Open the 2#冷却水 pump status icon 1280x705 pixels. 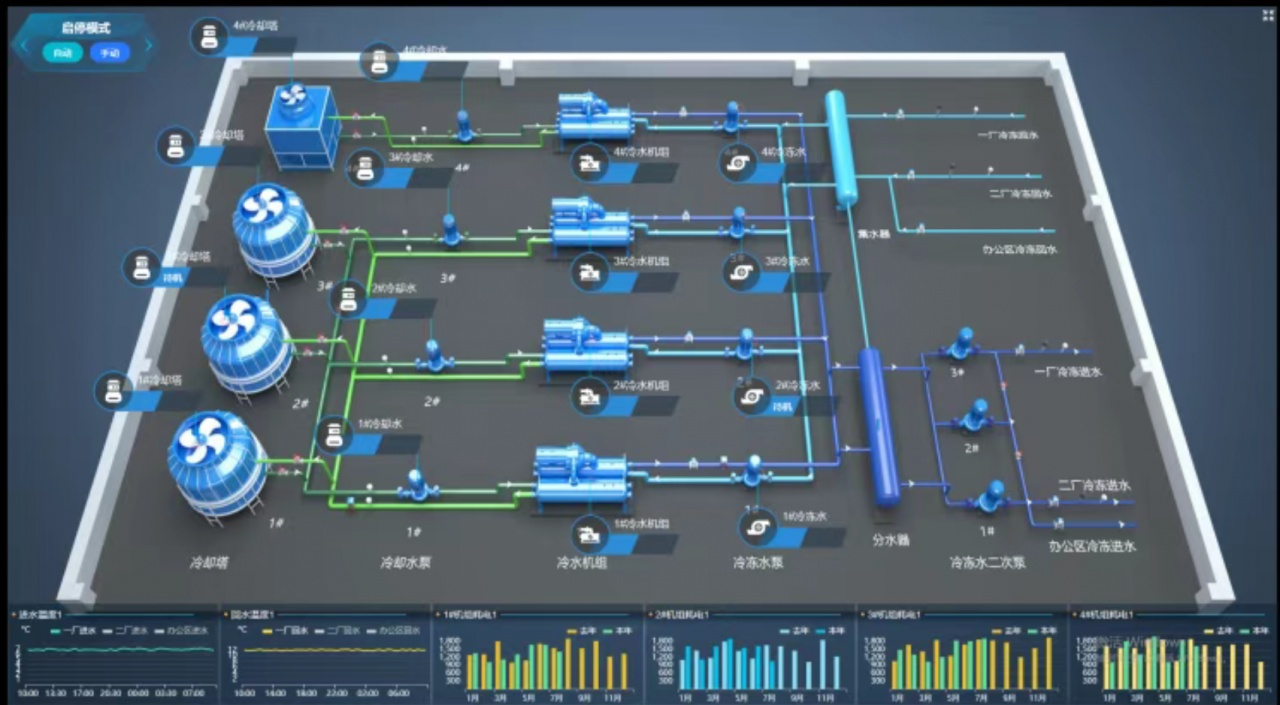[349, 297]
